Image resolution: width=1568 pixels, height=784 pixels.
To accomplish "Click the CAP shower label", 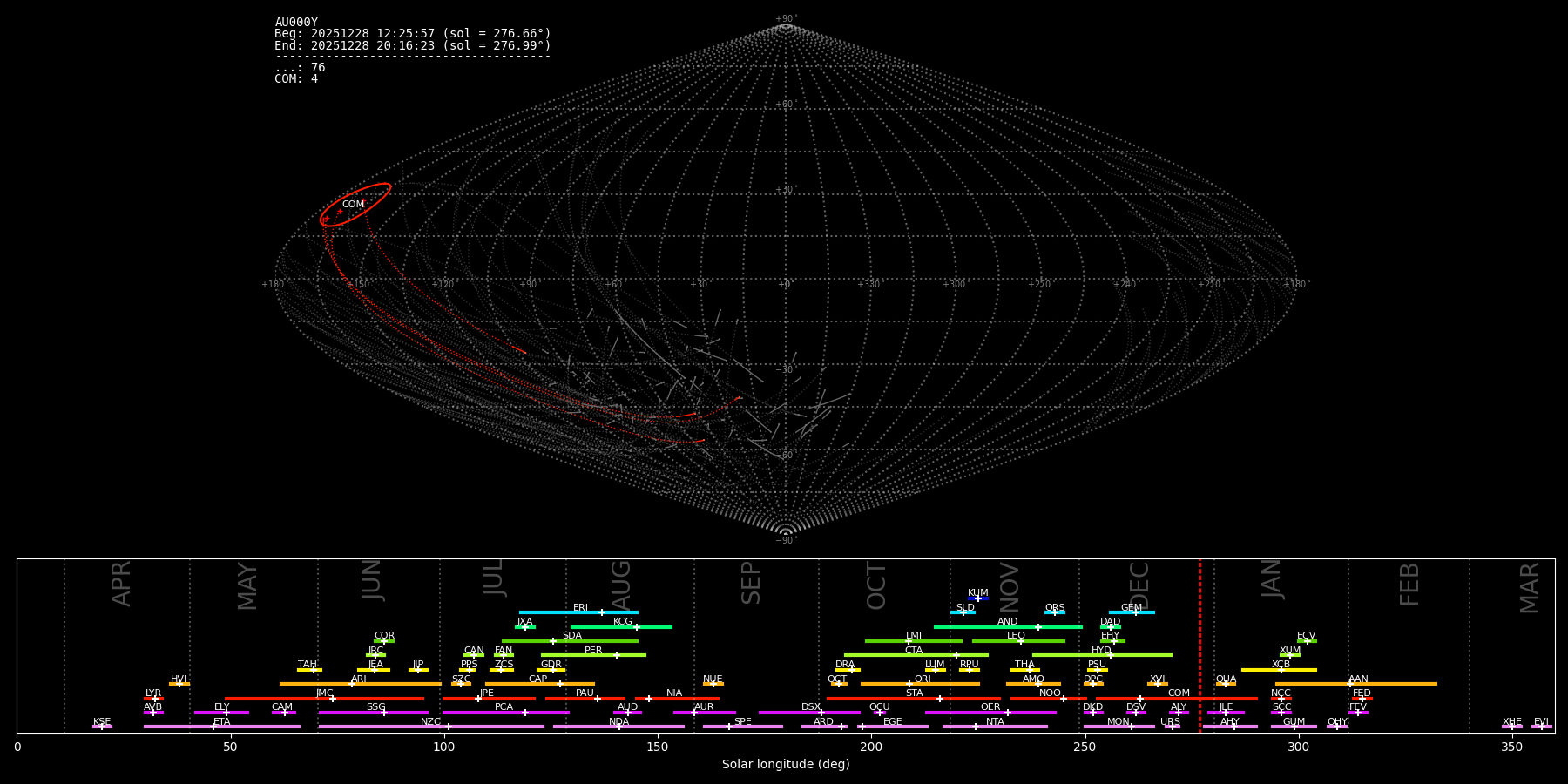I will pyautogui.click(x=538, y=679).
